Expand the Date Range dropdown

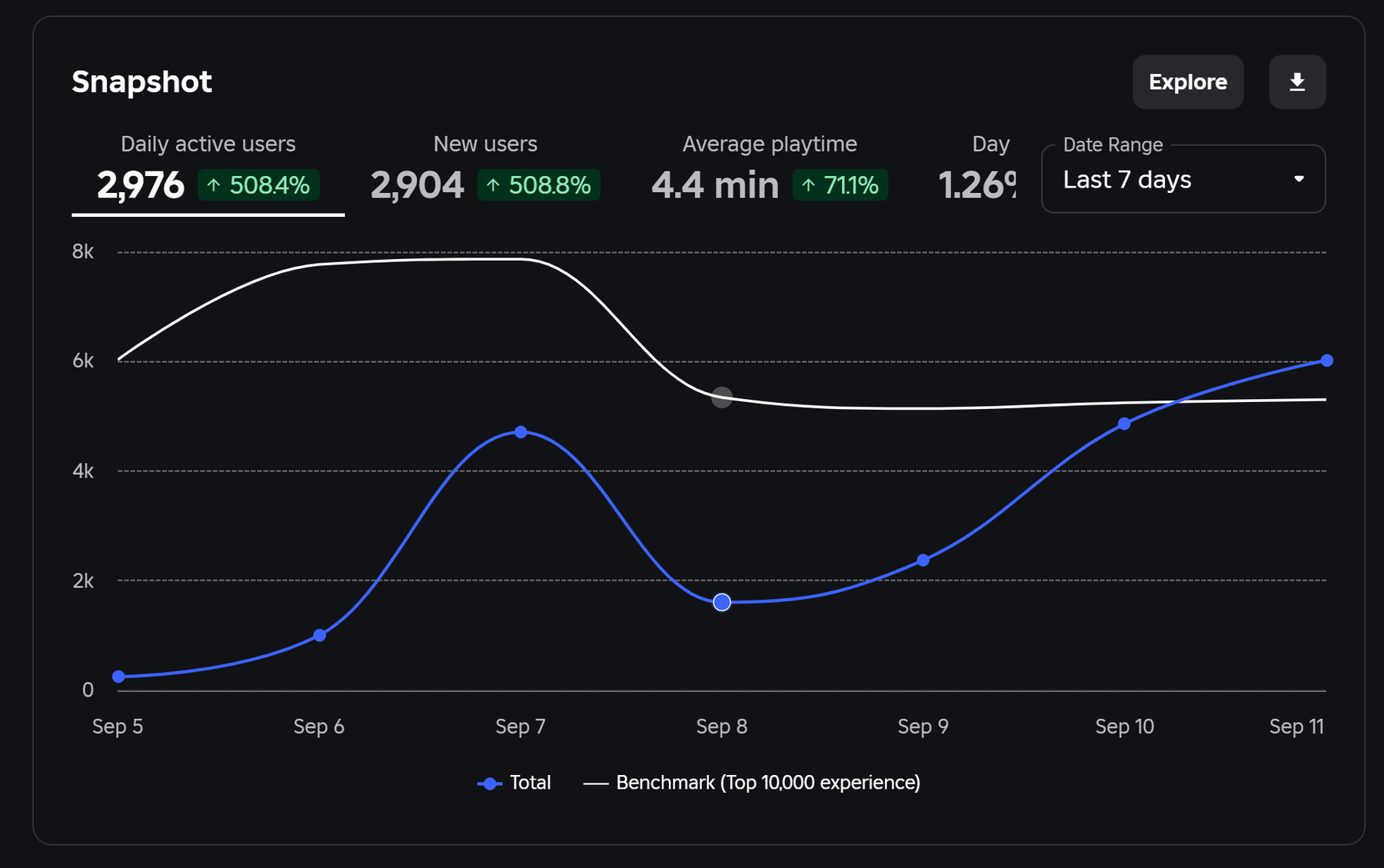tap(1182, 180)
